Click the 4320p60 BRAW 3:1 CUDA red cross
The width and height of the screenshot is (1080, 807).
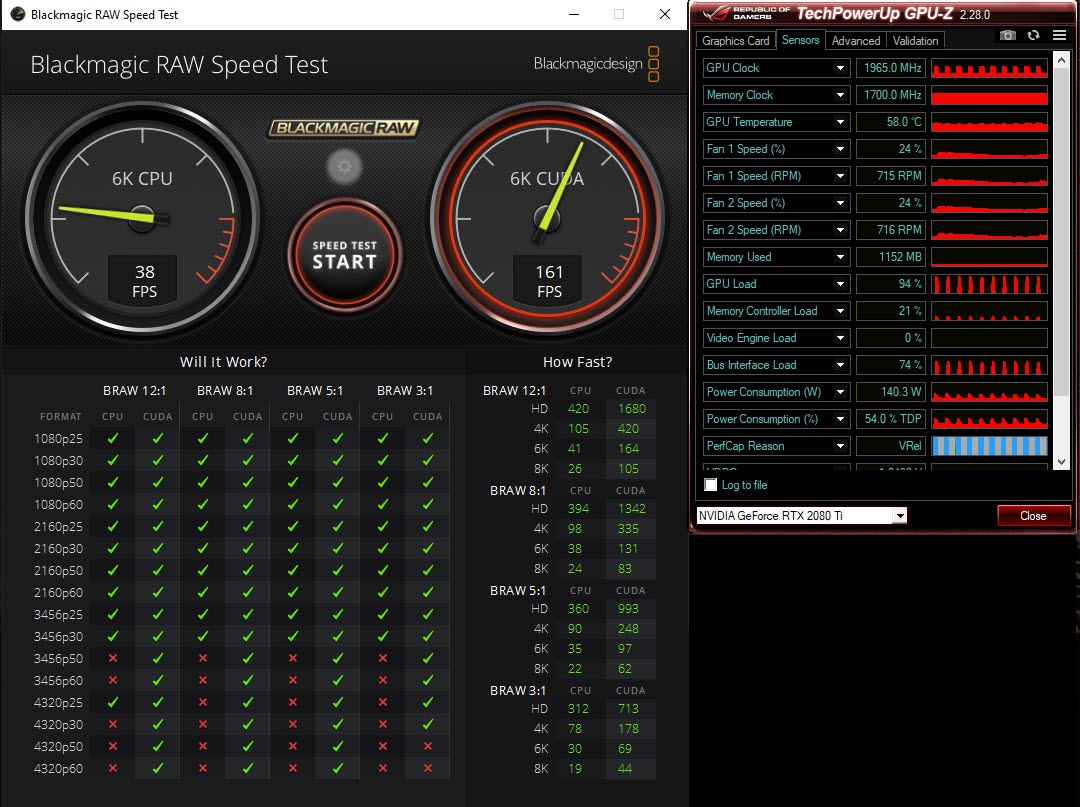[x=428, y=768]
